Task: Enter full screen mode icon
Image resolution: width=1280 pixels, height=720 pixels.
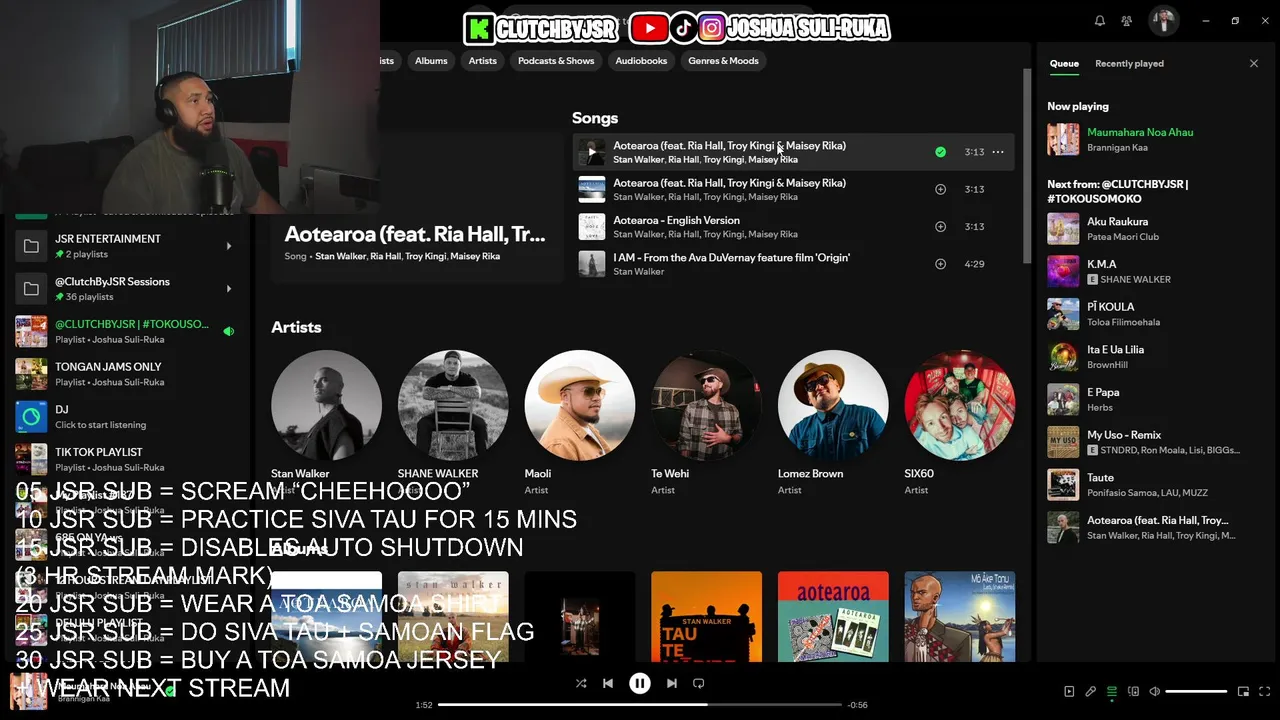Action: [x=1265, y=692]
